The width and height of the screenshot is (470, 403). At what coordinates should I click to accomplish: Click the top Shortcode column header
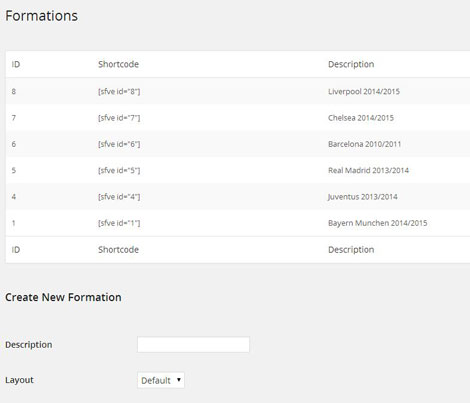[x=118, y=64]
